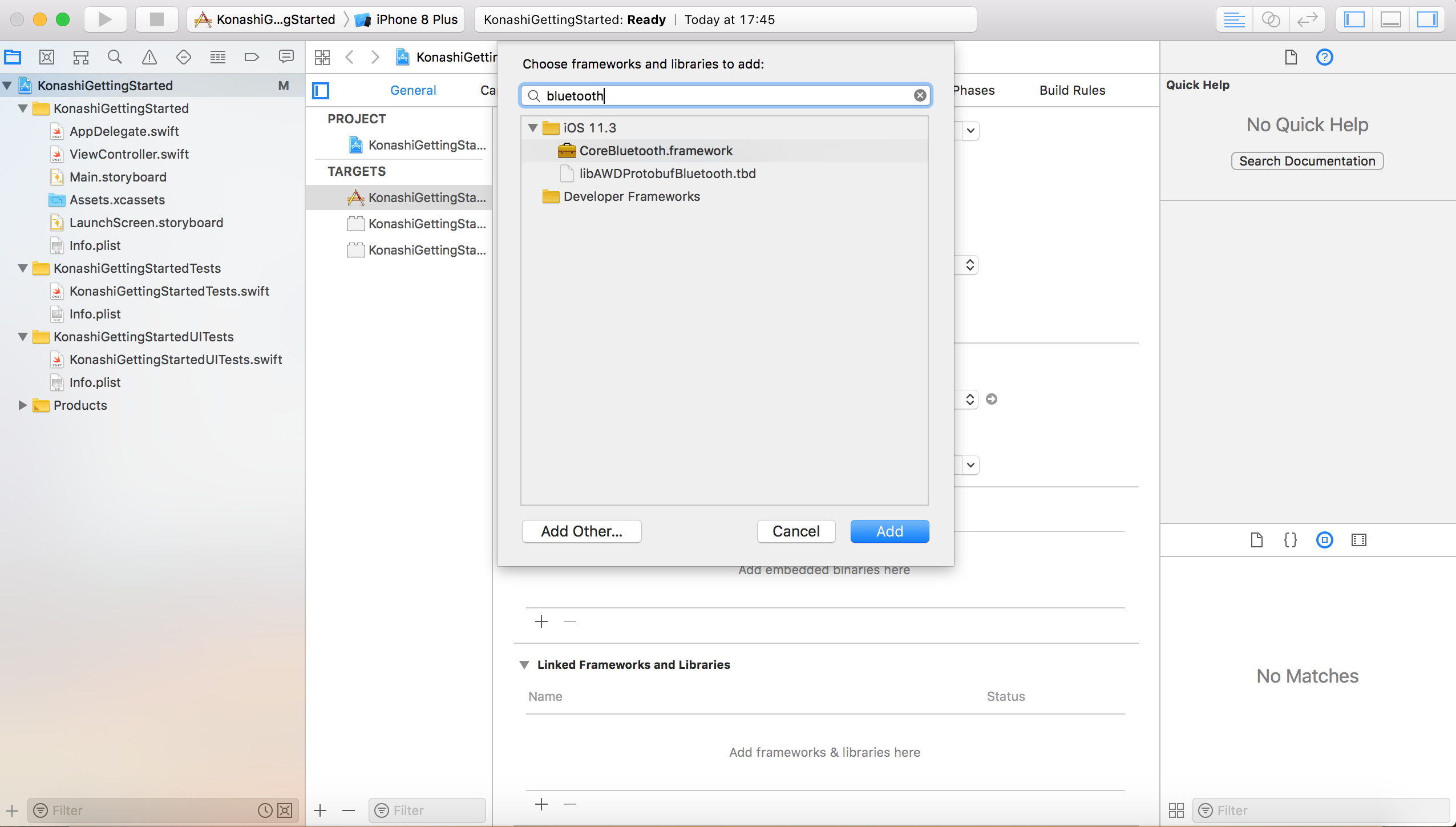Click the Run (play) button
Viewport: 1456px width, 827px height.
(x=105, y=19)
